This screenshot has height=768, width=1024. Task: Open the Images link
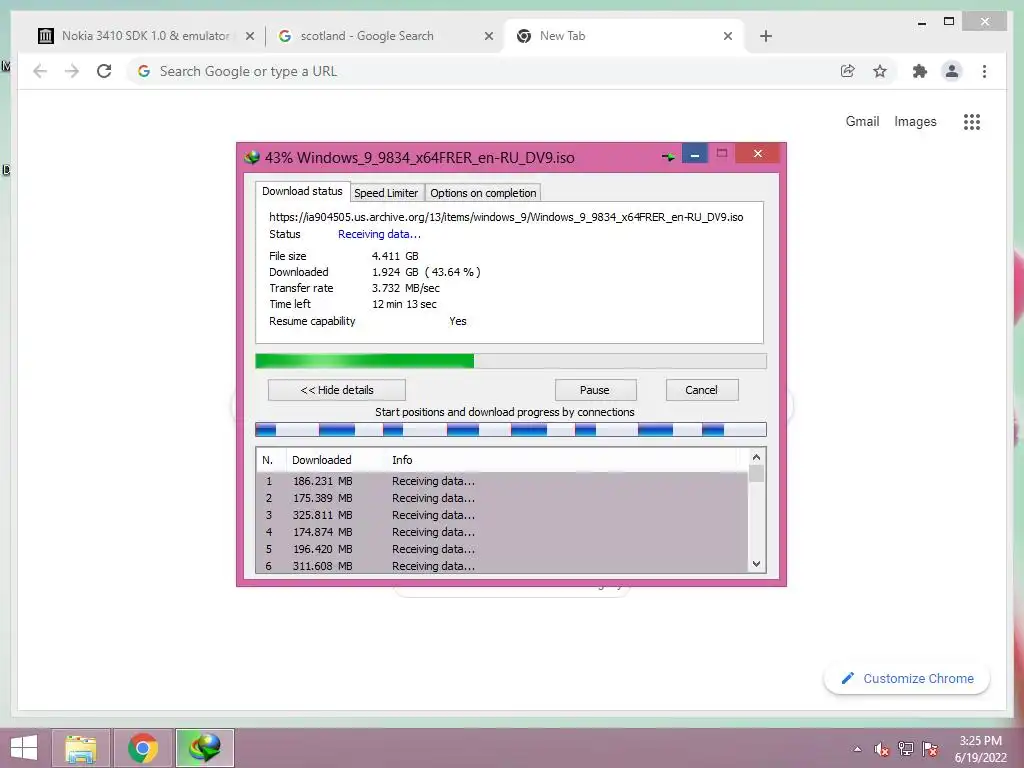[915, 121]
